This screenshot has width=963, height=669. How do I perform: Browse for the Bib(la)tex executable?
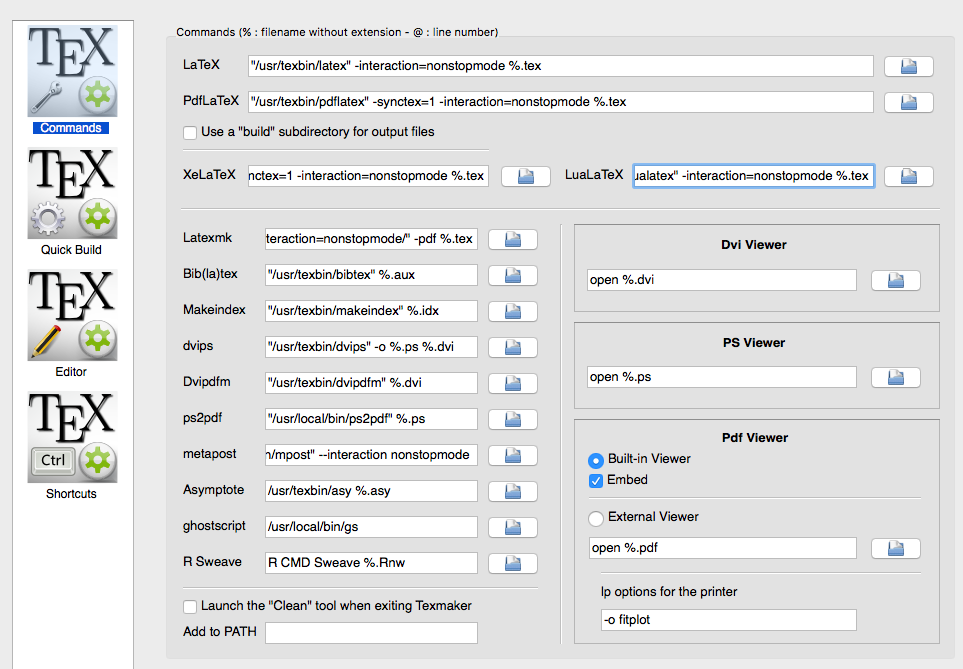pos(513,275)
